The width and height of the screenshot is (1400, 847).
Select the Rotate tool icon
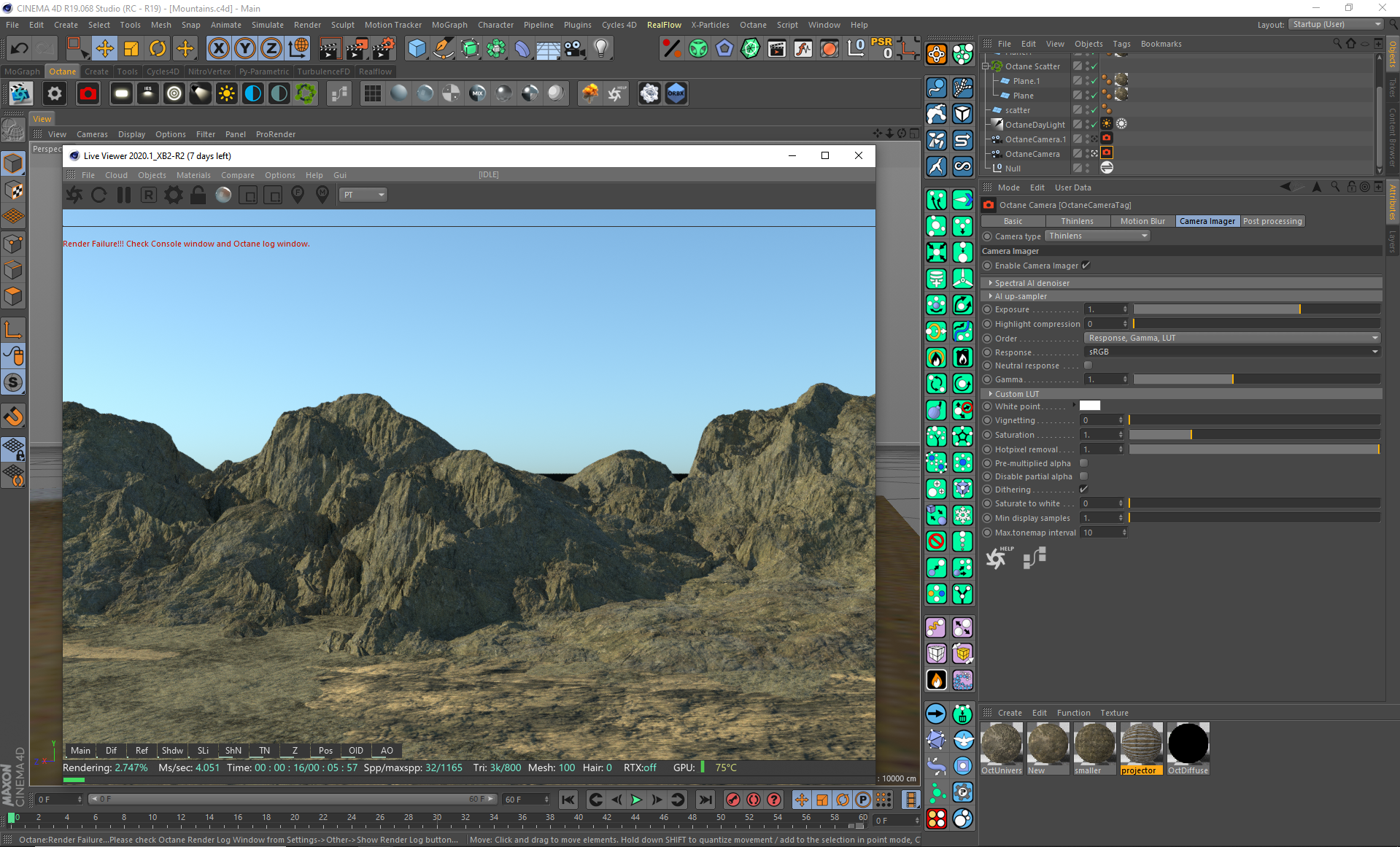point(158,49)
